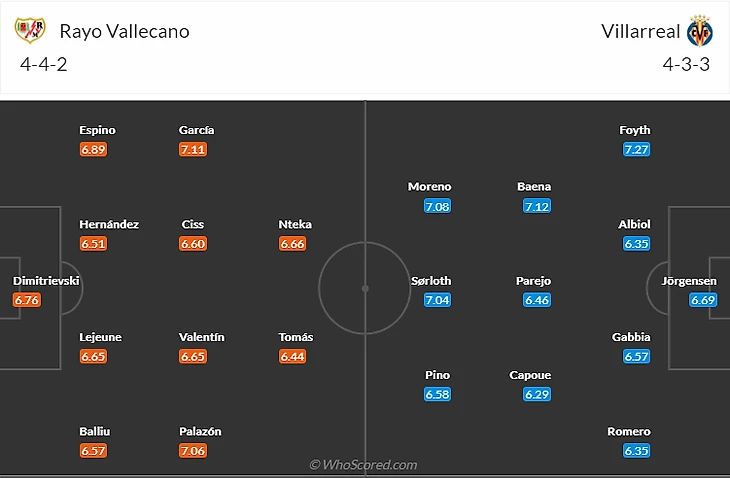Viewport: 730px width, 478px height.
Task: Click Moreno's 7.08 rating badge
Action: click(437, 206)
